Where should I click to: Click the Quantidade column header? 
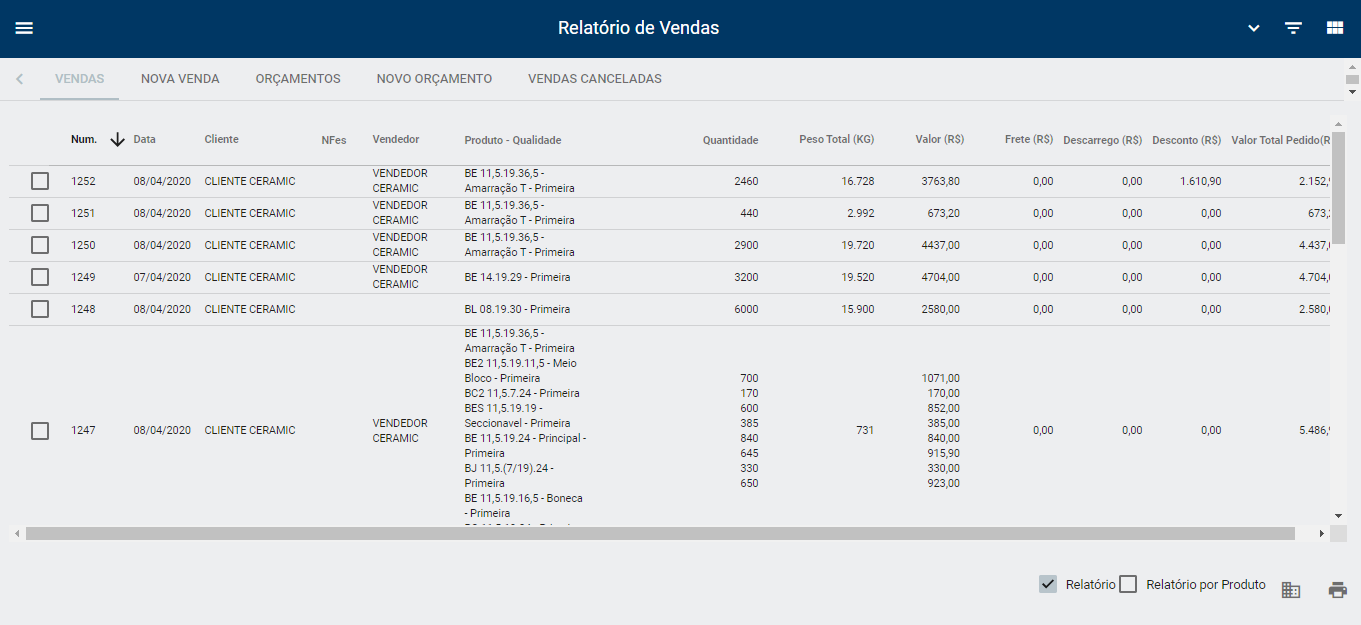click(730, 141)
